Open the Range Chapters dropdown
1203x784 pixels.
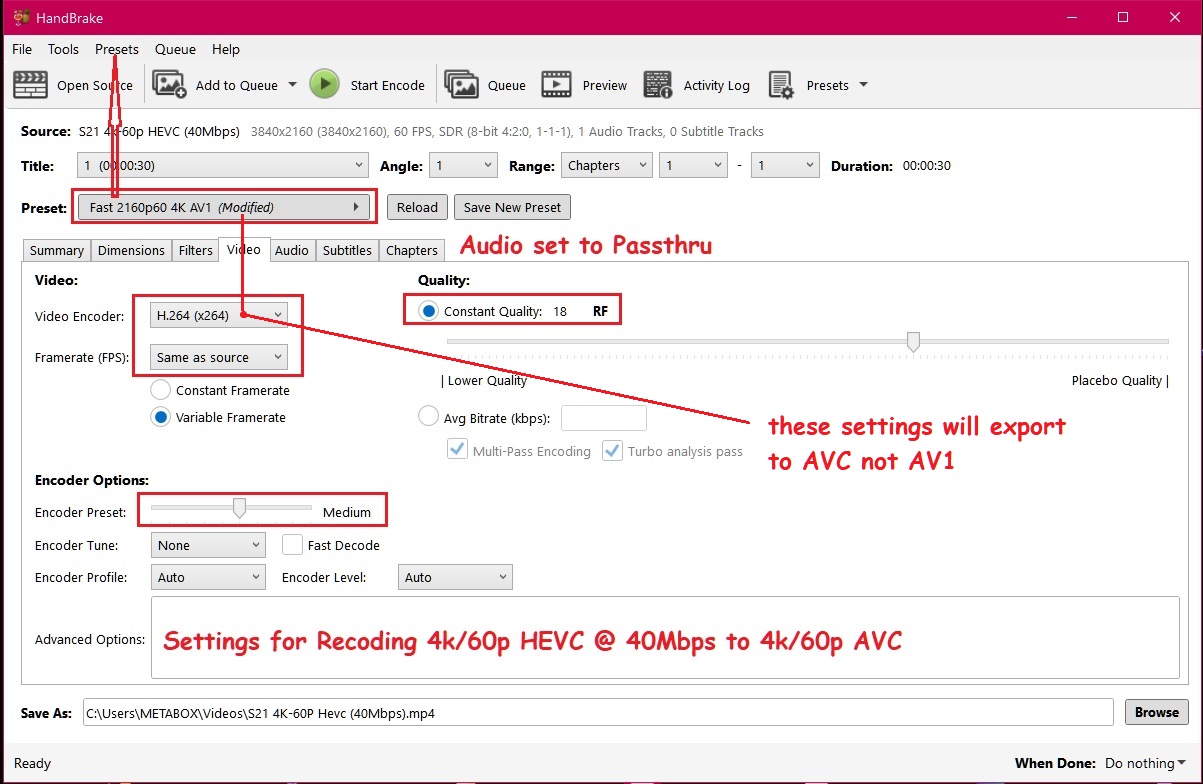click(x=606, y=166)
